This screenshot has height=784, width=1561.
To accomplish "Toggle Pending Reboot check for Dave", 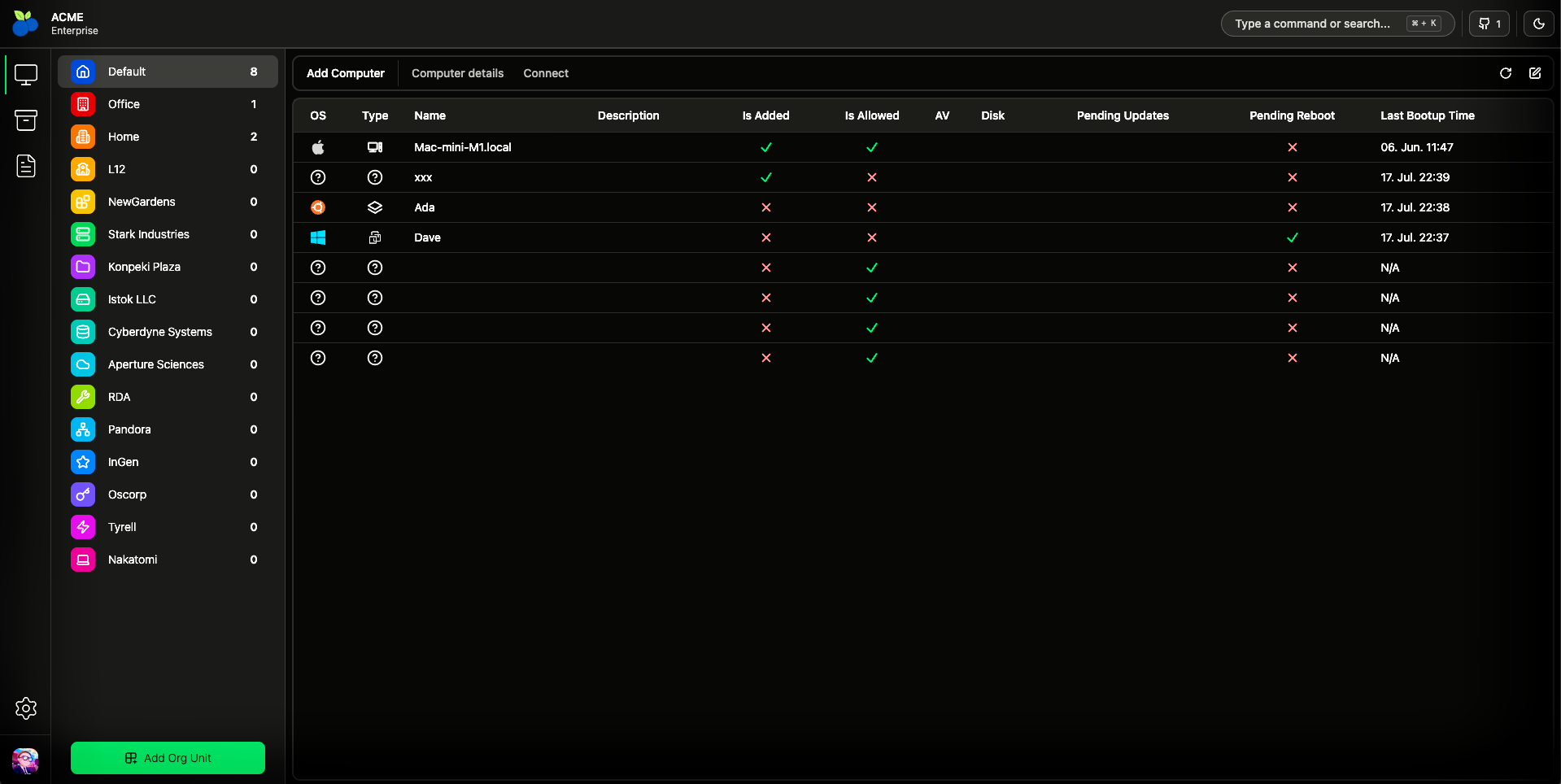I will [1293, 237].
